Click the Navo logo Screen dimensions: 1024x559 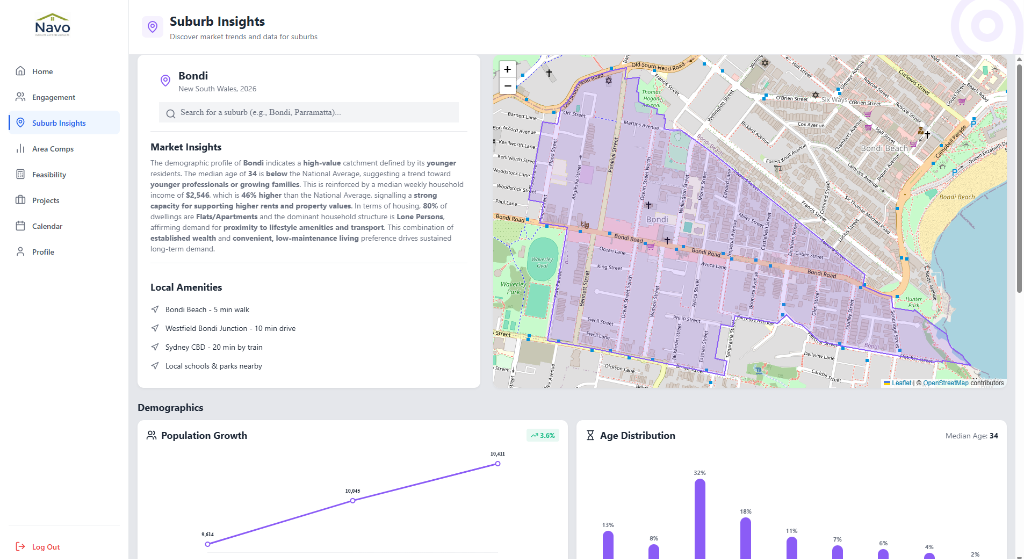point(52,25)
